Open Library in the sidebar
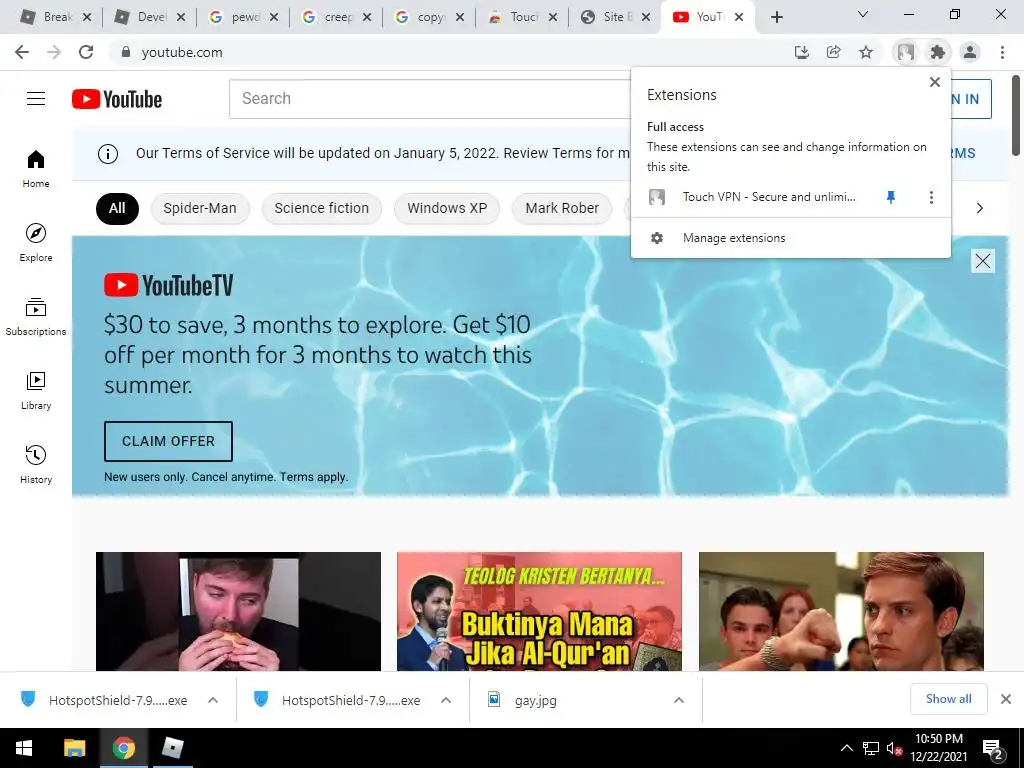 tap(36, 391)
